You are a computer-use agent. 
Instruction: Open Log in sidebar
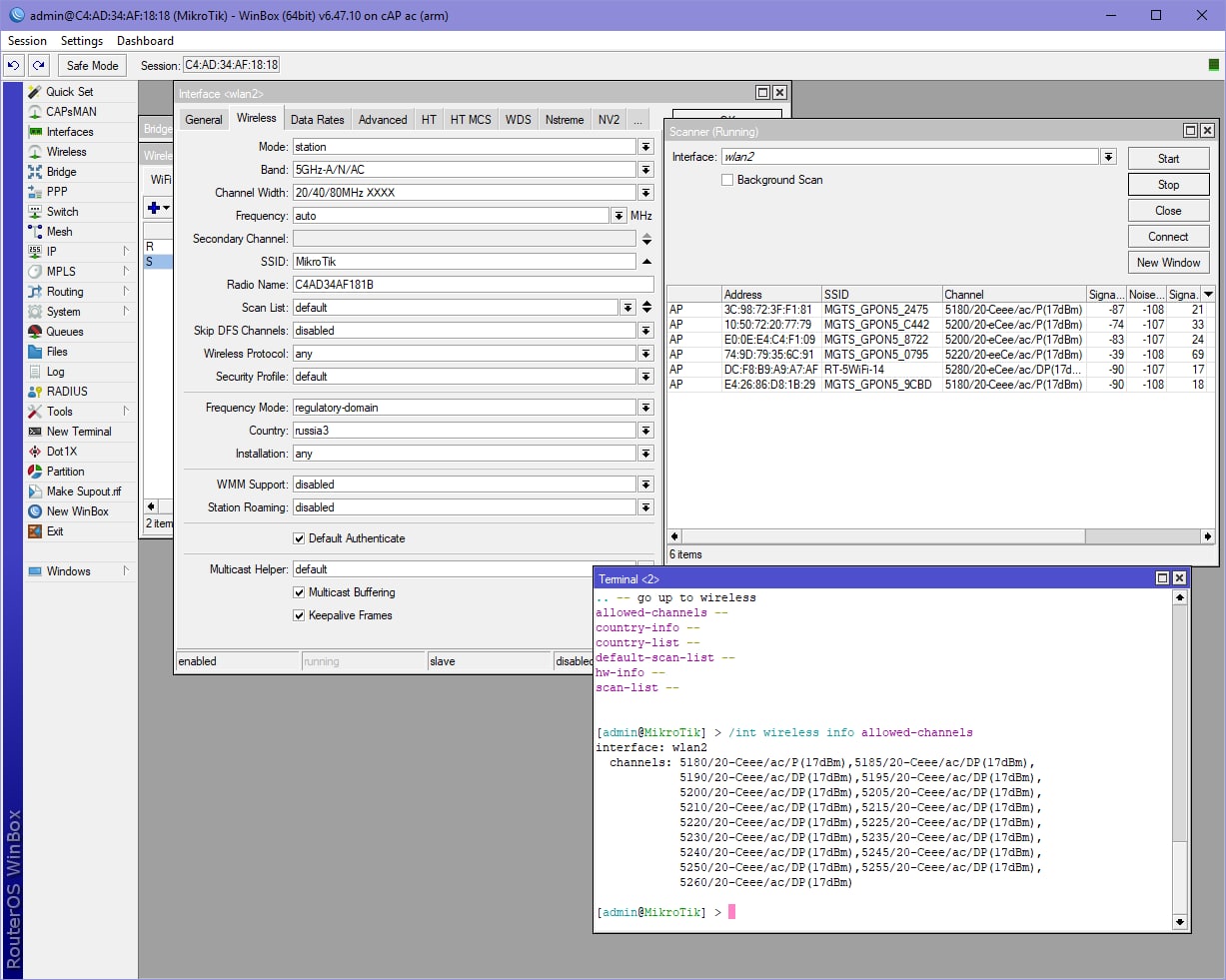[x=55, y=371]
